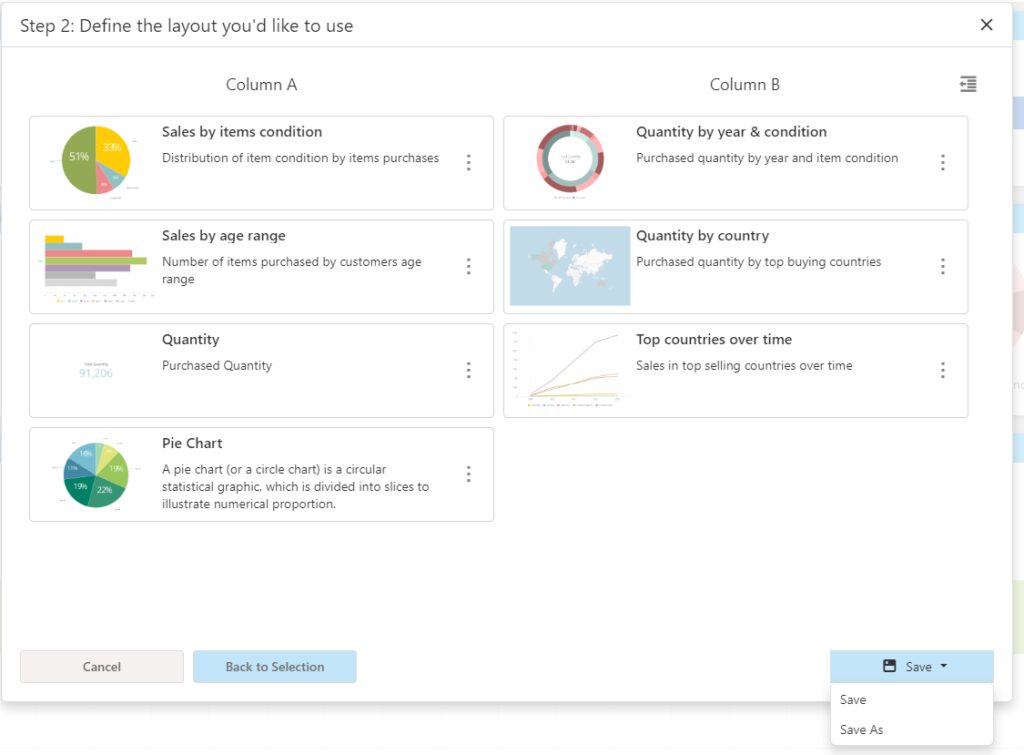Select Save As from the dropdown menu
This screenshot has width=1024, height=755.
click(861, 730)
